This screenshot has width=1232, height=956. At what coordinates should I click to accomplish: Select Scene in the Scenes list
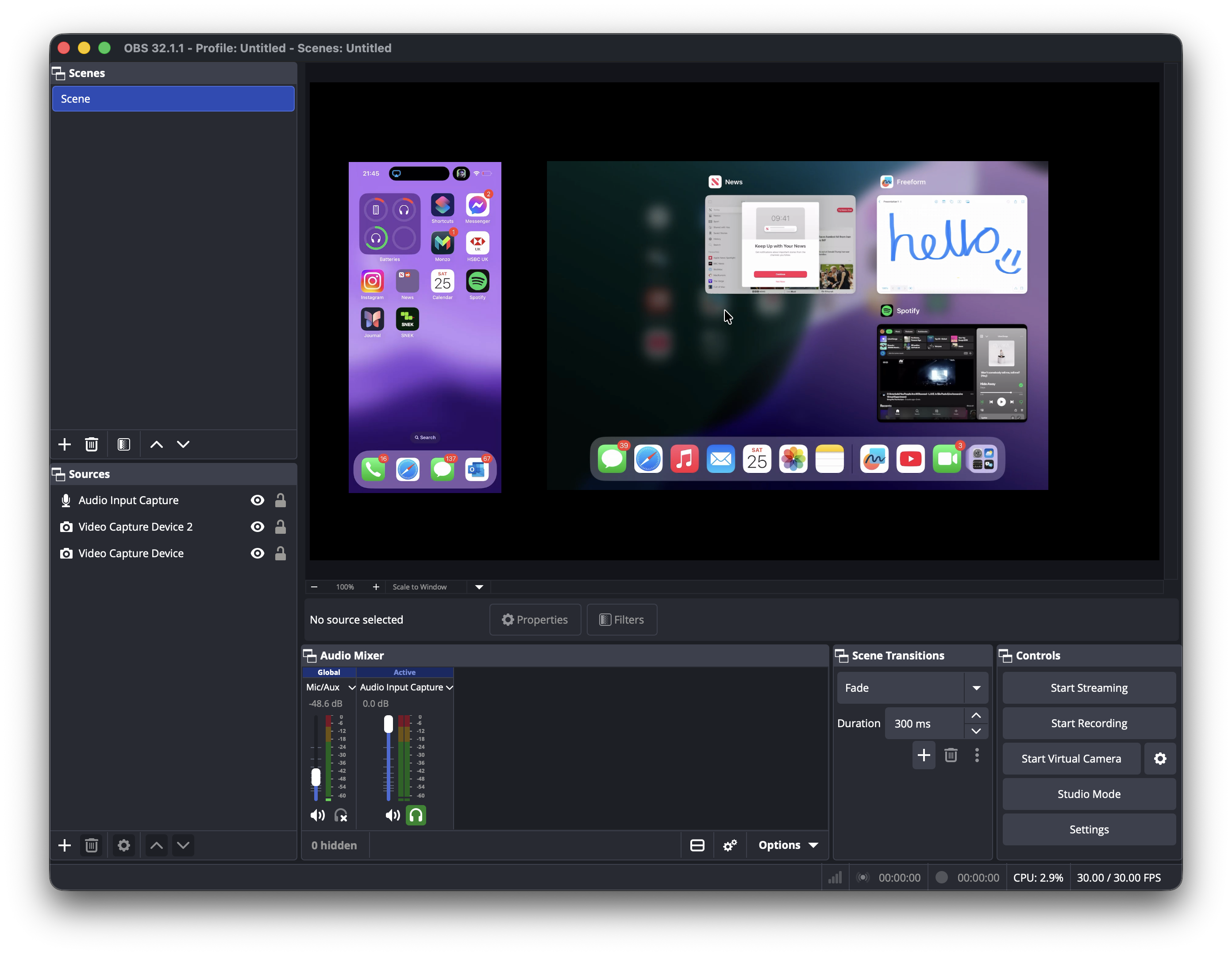pyautogui.click(x=173, y=99)
